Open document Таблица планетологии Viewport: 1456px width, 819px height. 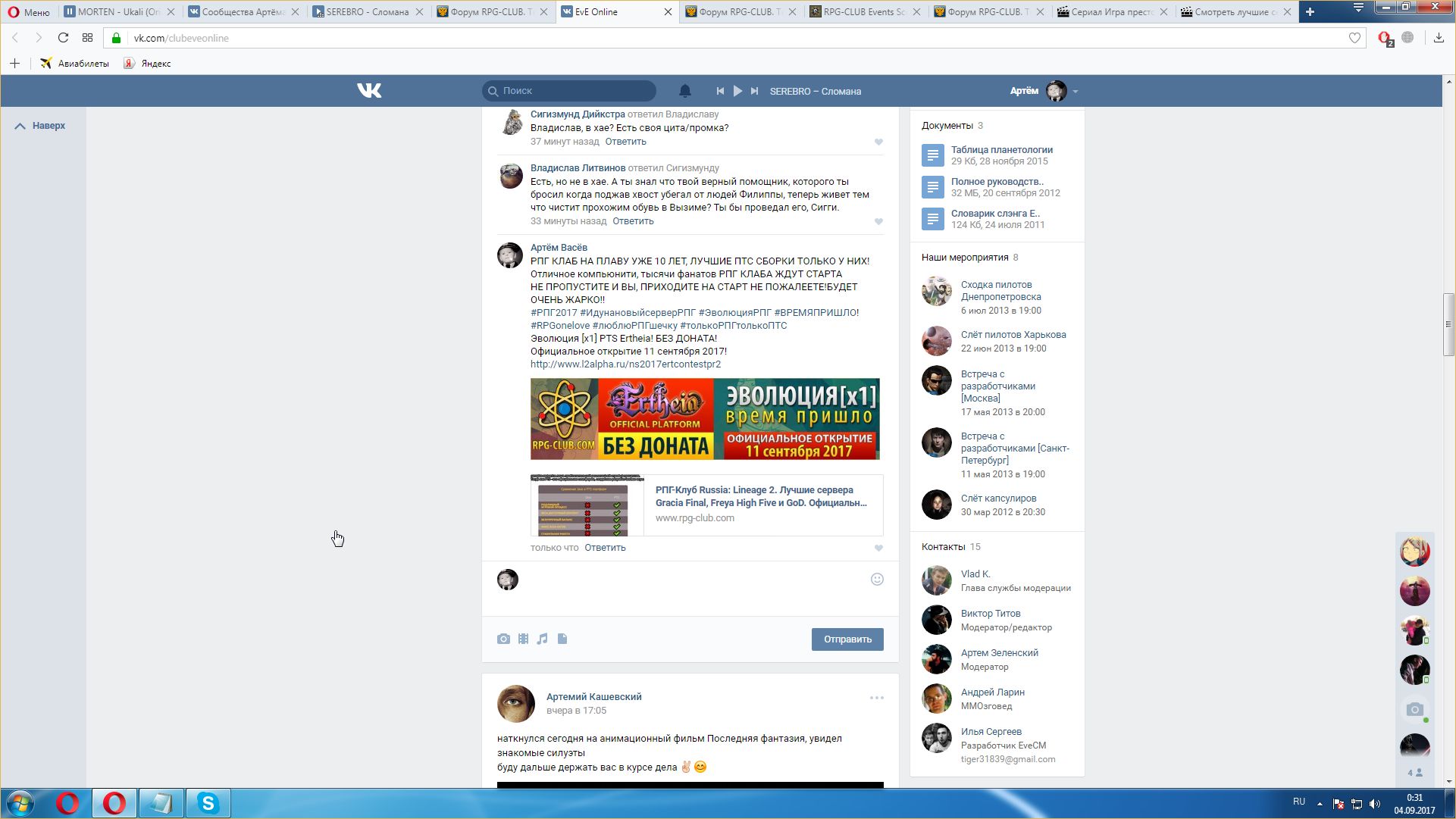click(x=1002, y=150)
